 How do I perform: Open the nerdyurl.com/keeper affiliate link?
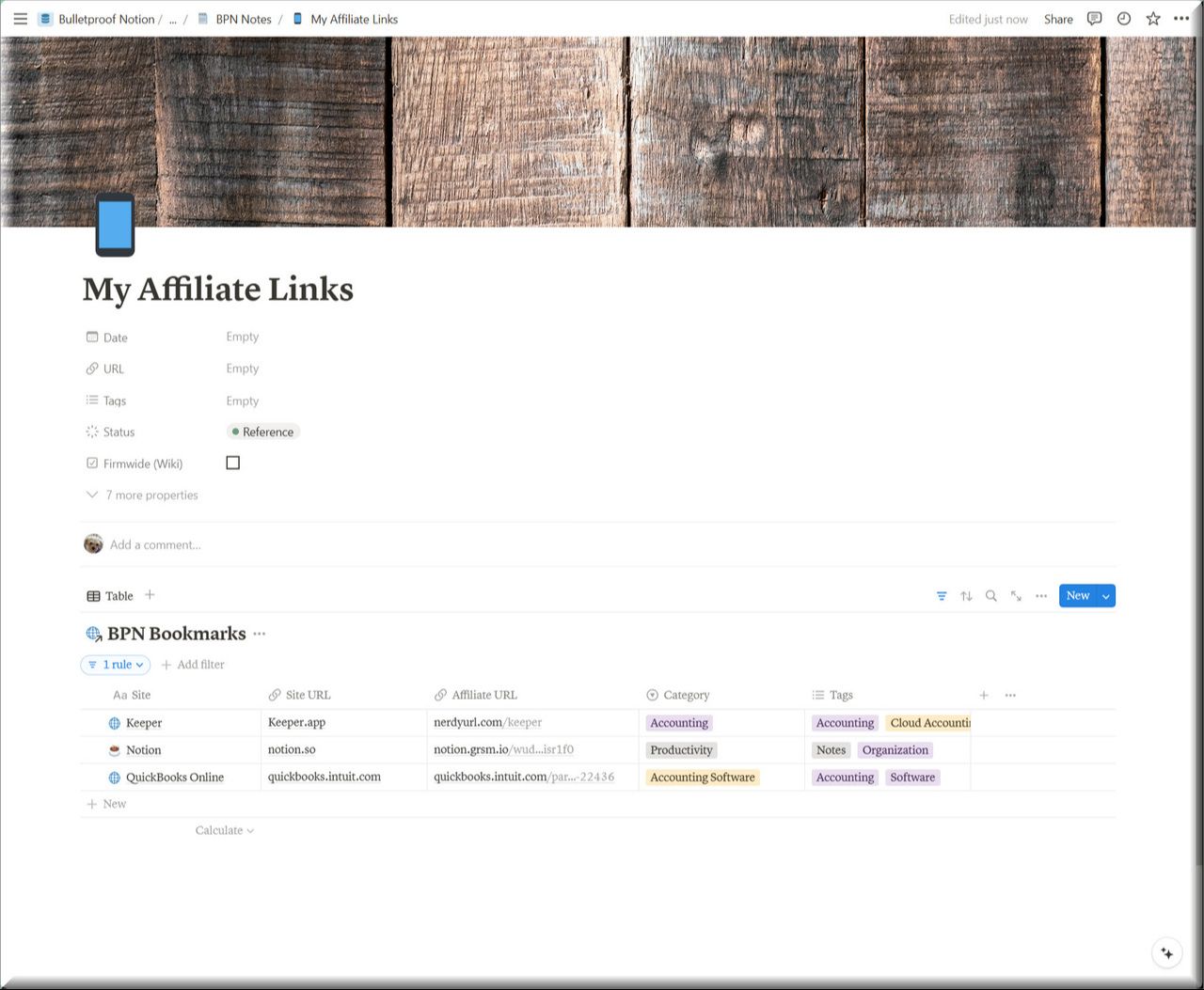488,723
